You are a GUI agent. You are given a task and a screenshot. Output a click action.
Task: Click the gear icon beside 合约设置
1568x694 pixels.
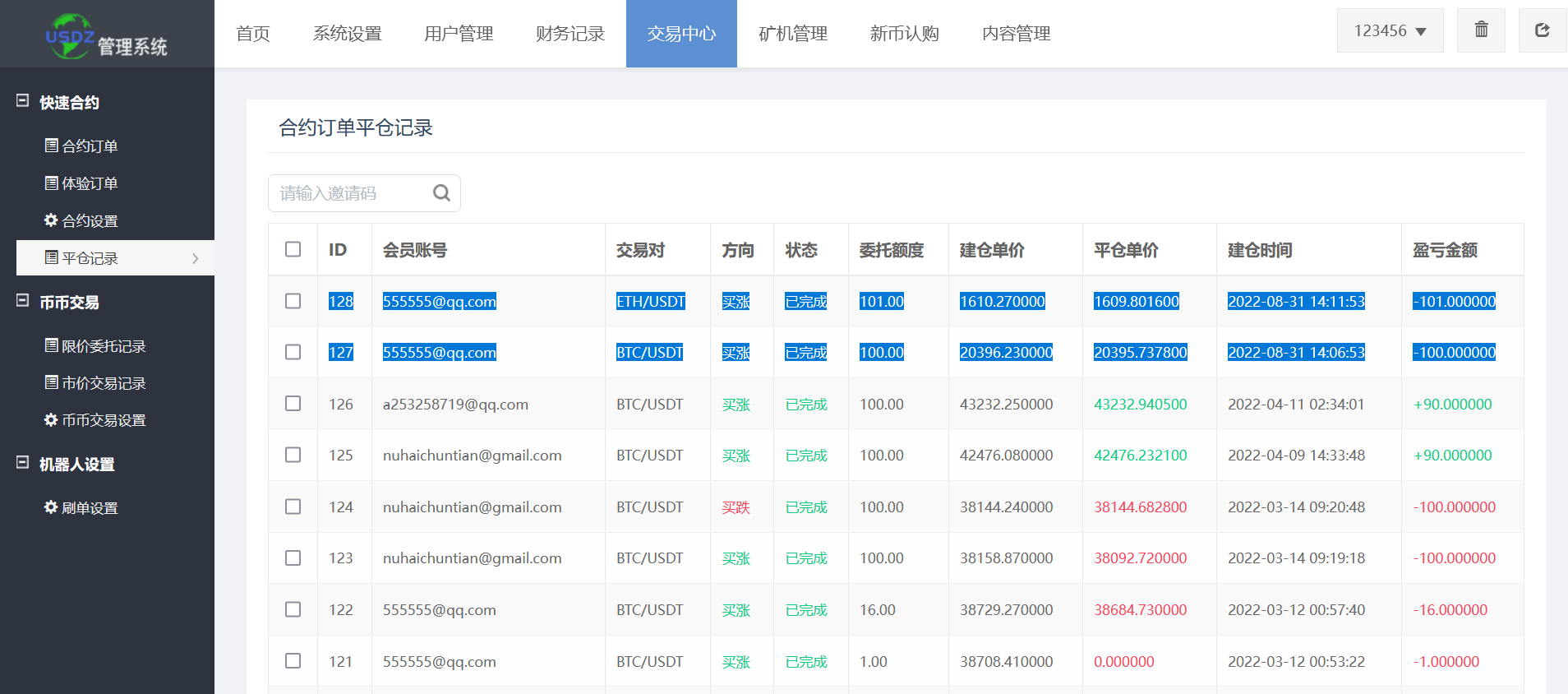51,220
